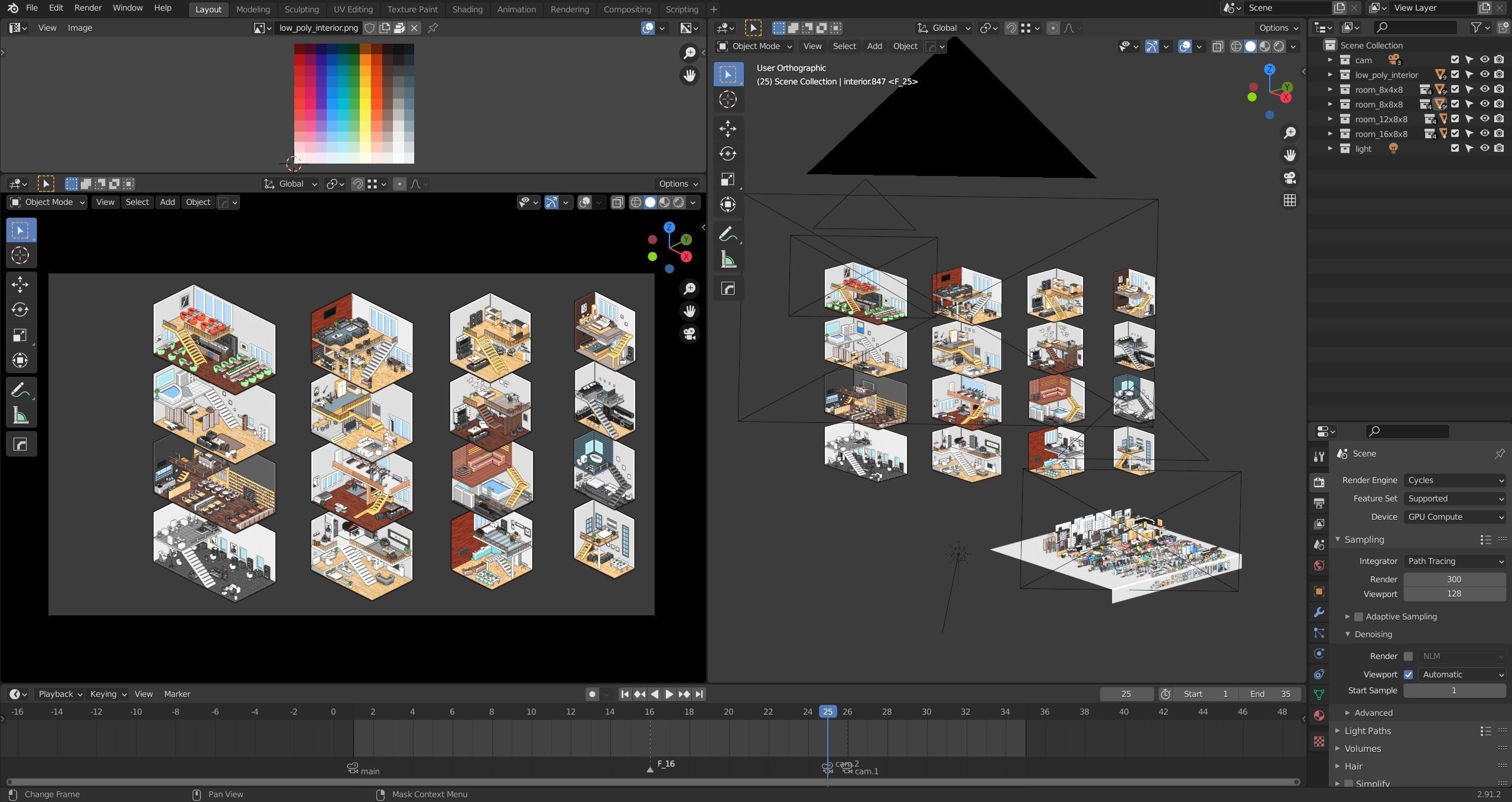Click the camera view icon in right viewport
1512x802 pixels.
click(1289, 178)
